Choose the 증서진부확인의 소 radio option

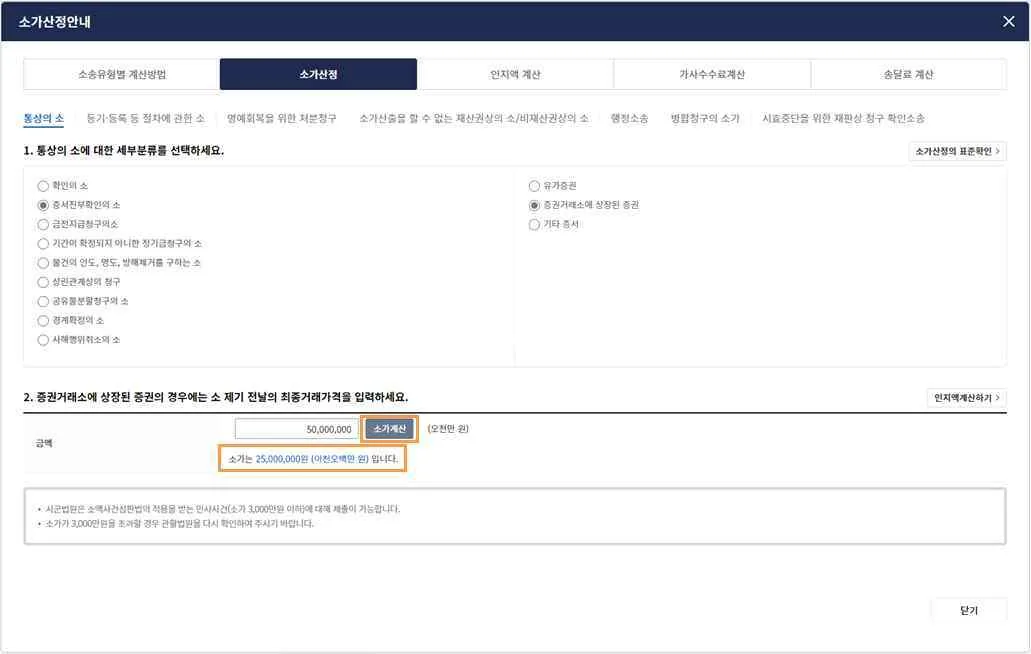click(43, 205)
